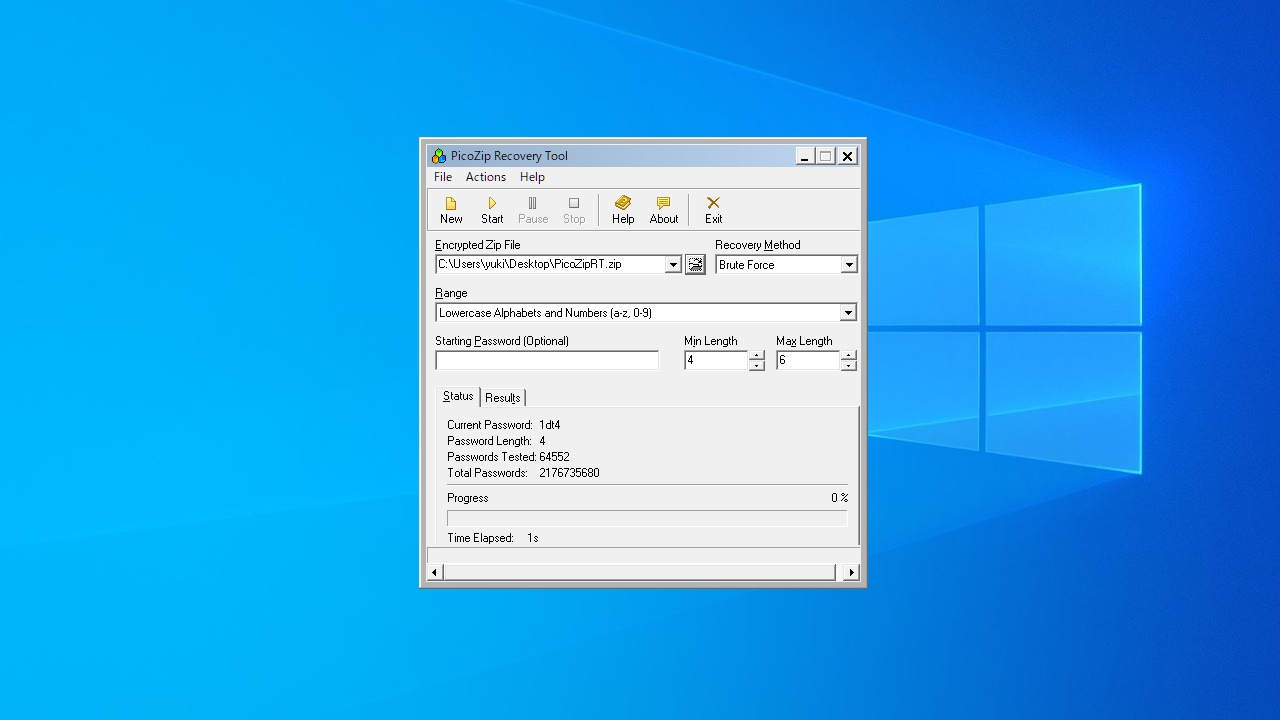Switch to the Status tab
Viewport: 1280px width, 720px height.
(458, 396)
